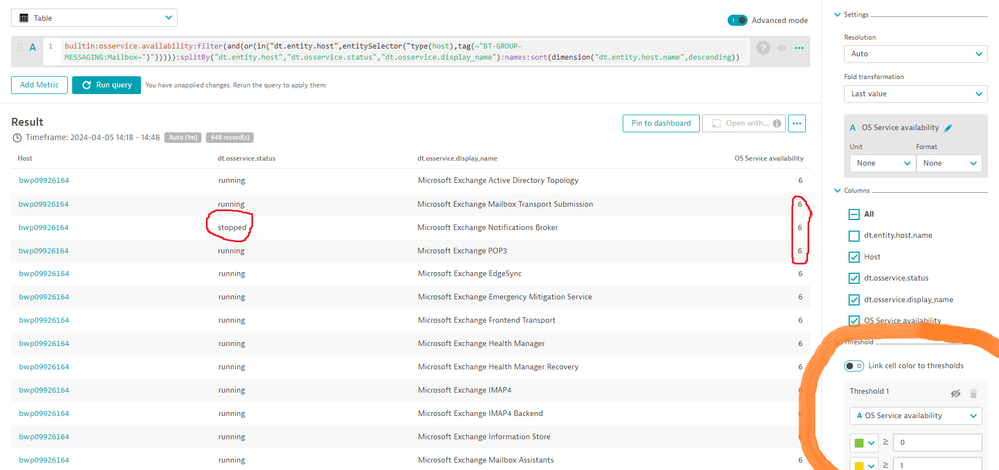
Task: Check the dt.entity.host.name column checkbox
Action: (854, 236)
